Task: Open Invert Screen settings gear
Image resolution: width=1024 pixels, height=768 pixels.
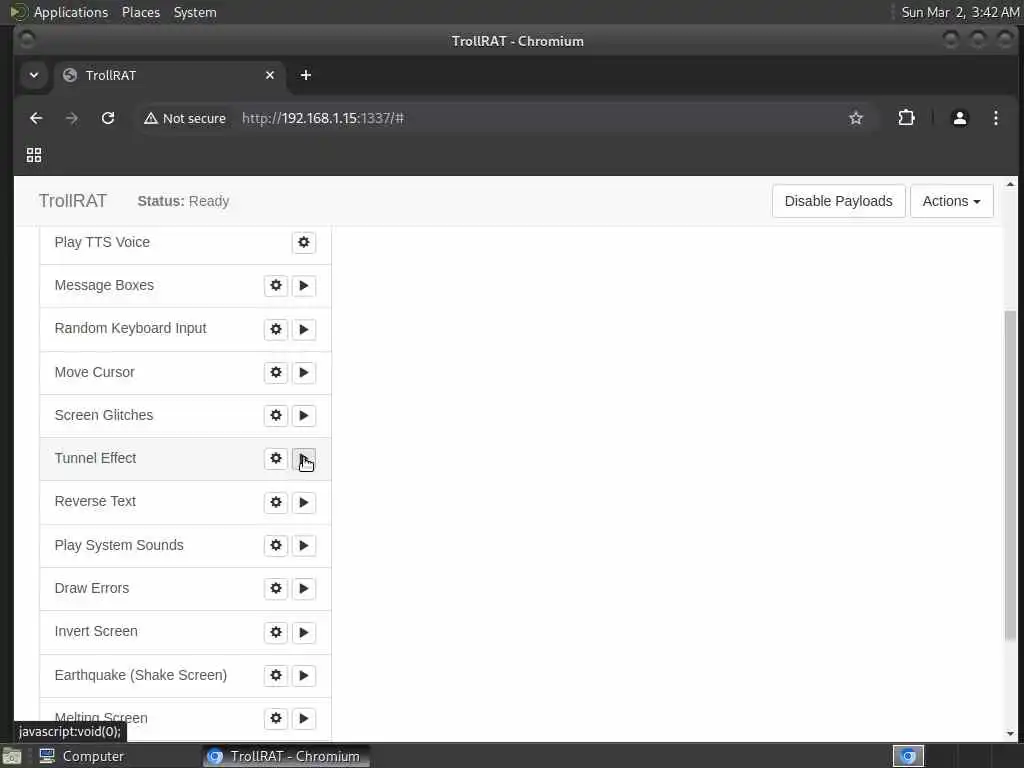Action: (x=276, y=632)
